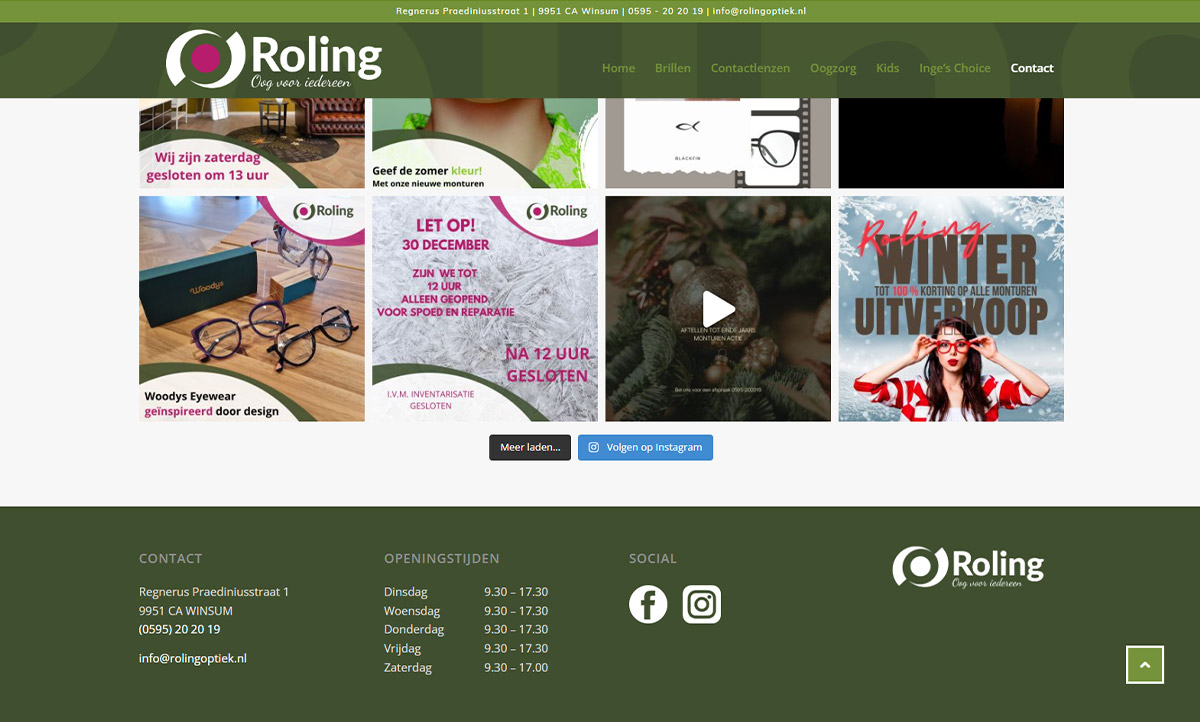Screen dimensions: 1200x722
Task: Click the white Roling logo in the footer
Action: 966,567
